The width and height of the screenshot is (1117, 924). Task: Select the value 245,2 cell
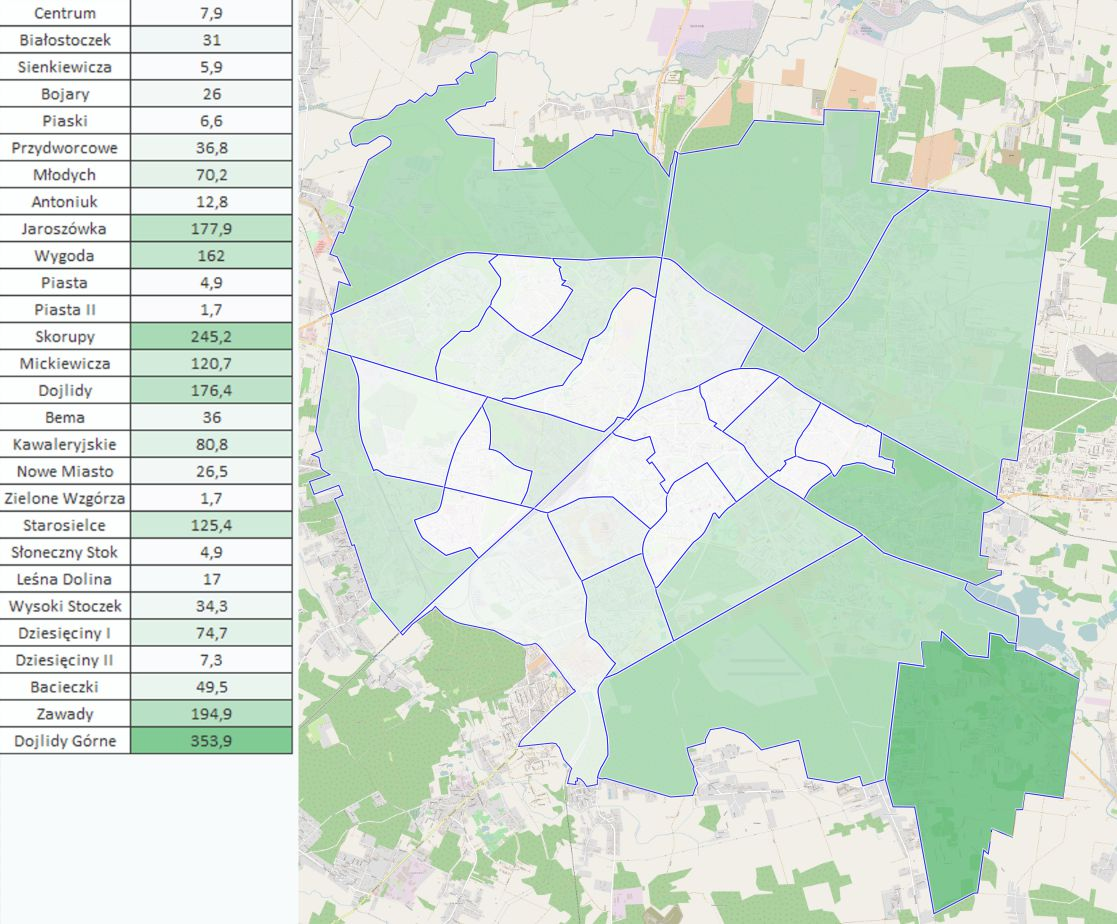pyautogui.click(x=212, y=337)
